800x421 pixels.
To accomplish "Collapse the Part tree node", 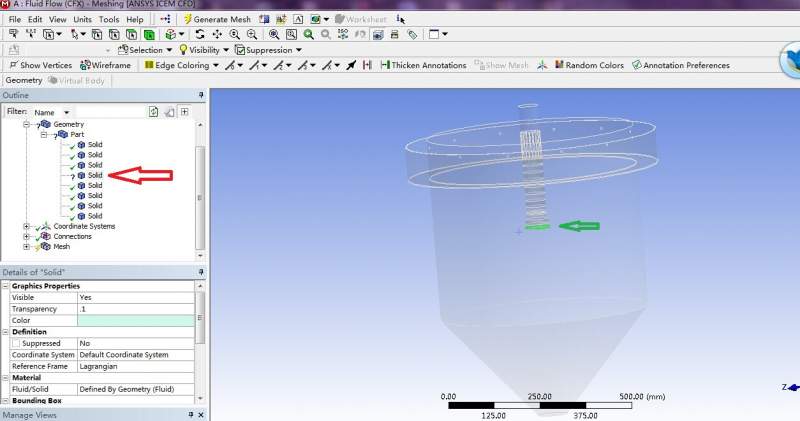I will pyautogui.click(x=44, y=135).
